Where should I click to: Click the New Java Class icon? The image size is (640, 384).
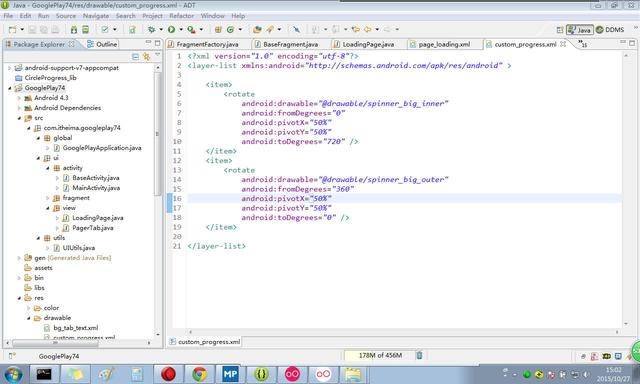[230, 29]
